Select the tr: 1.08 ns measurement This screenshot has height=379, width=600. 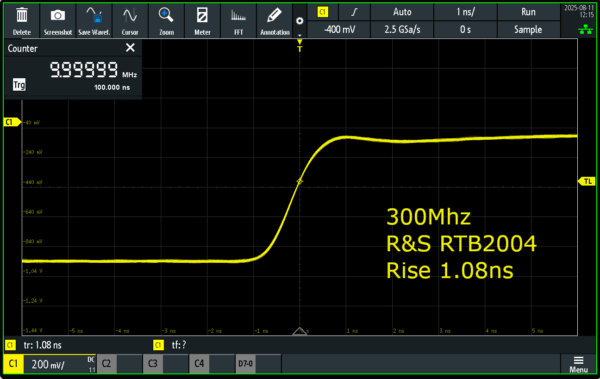(x=42, y=345)
